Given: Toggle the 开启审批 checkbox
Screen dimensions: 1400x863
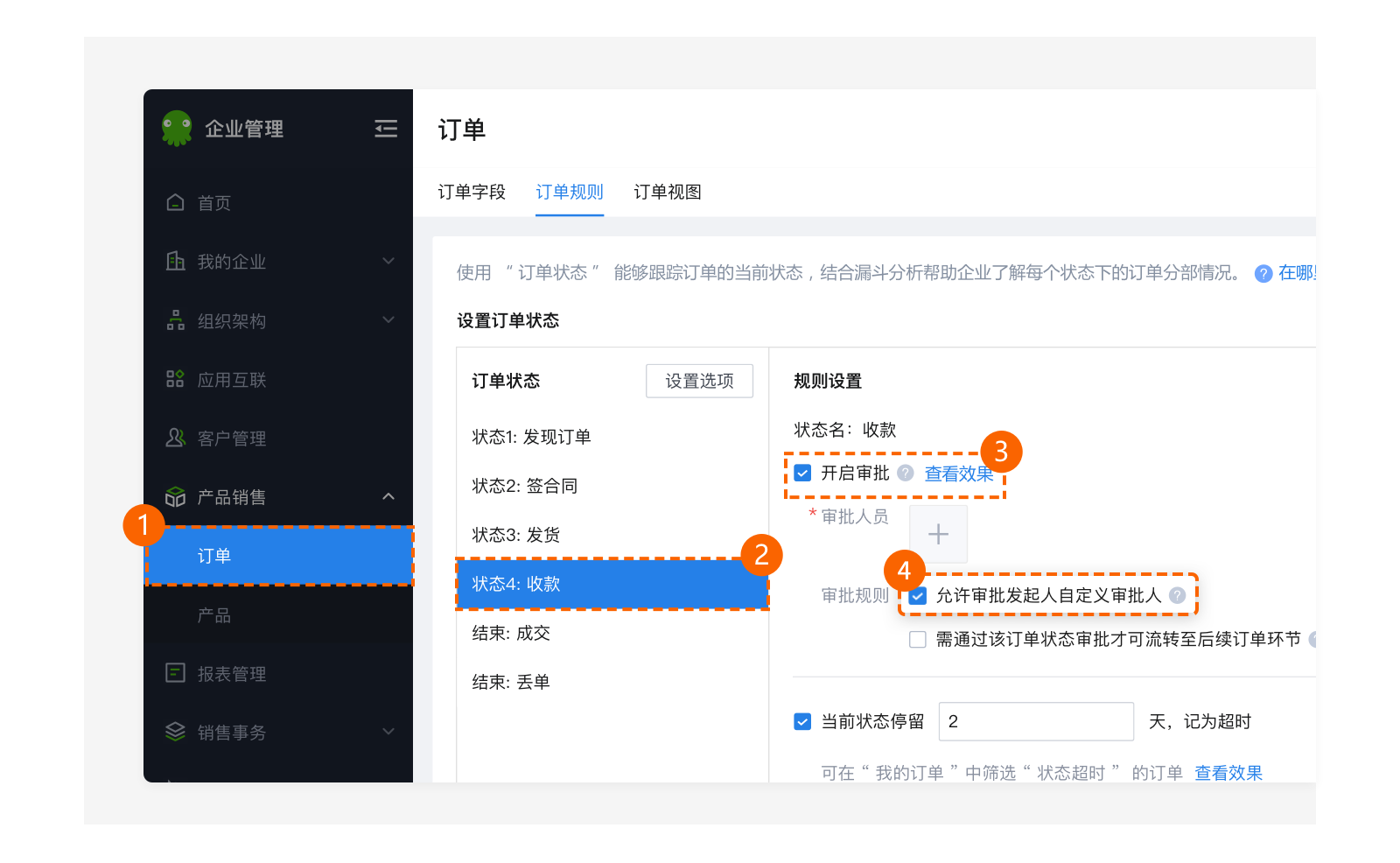Looking at the screenshot, I should (x=802, y=474).
